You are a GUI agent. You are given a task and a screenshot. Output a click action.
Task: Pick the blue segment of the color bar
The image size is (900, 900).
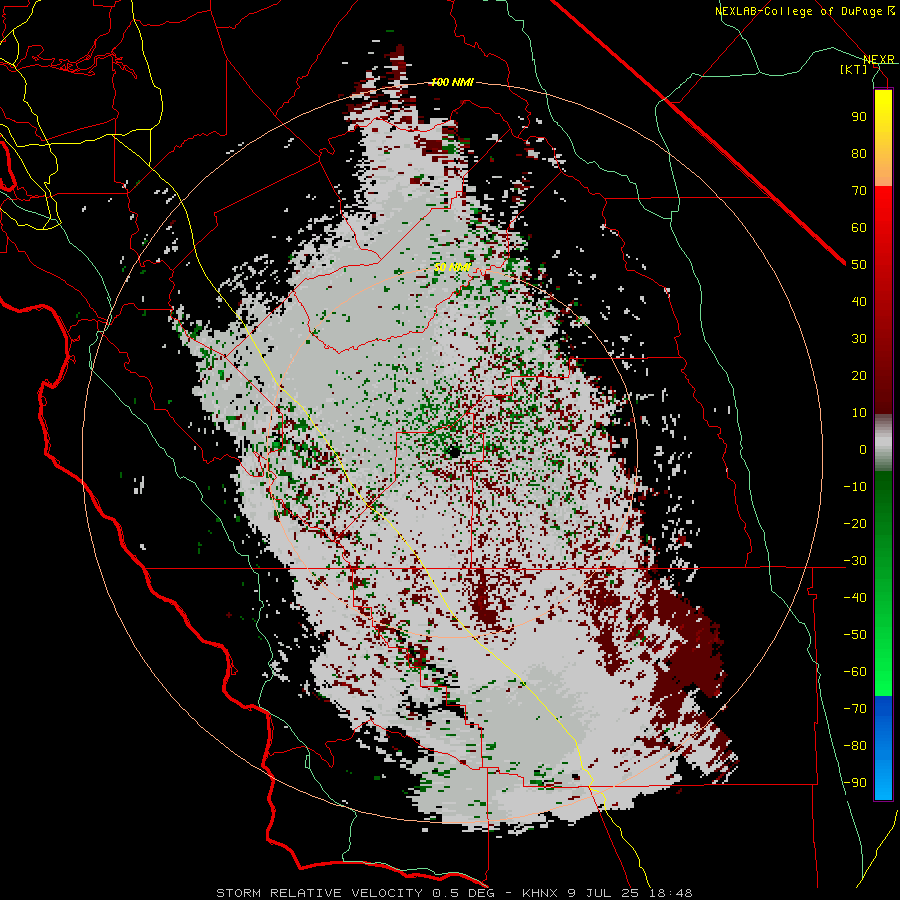pos(883,748)
